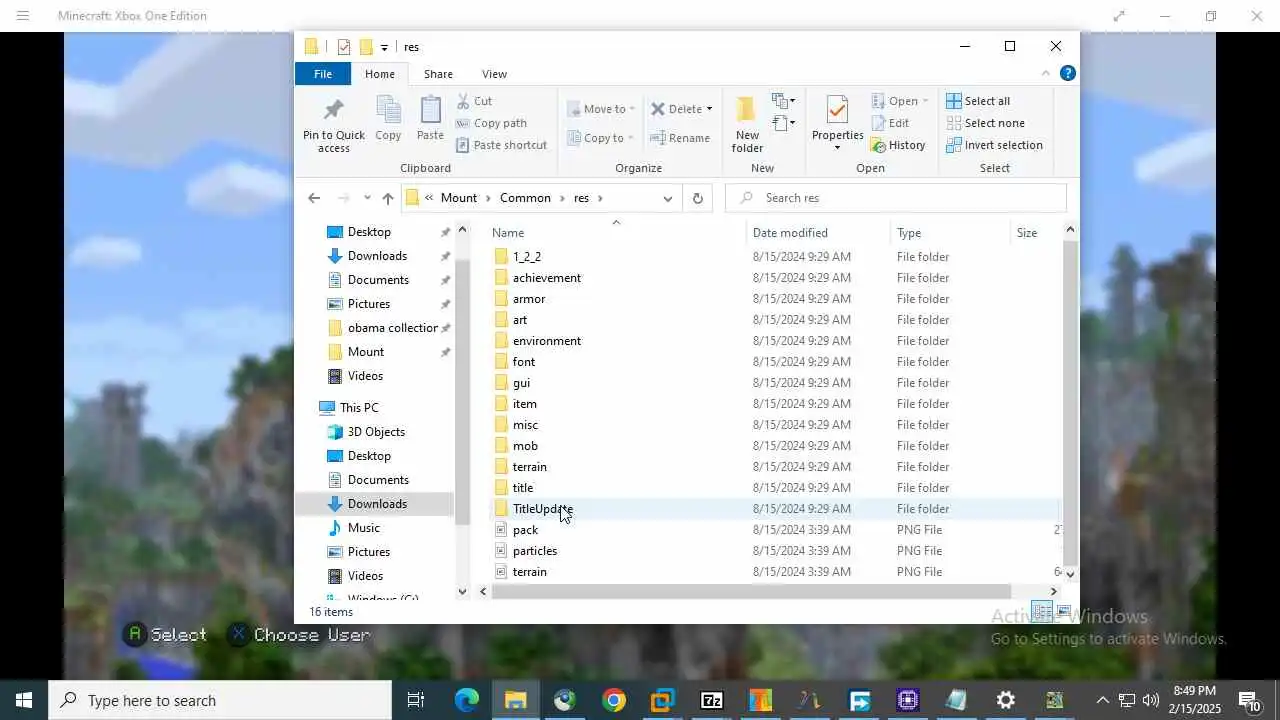Open Microsoft Edge from taskbar
Viewport: 1280px width, 720px height.
tap(467, 701)
